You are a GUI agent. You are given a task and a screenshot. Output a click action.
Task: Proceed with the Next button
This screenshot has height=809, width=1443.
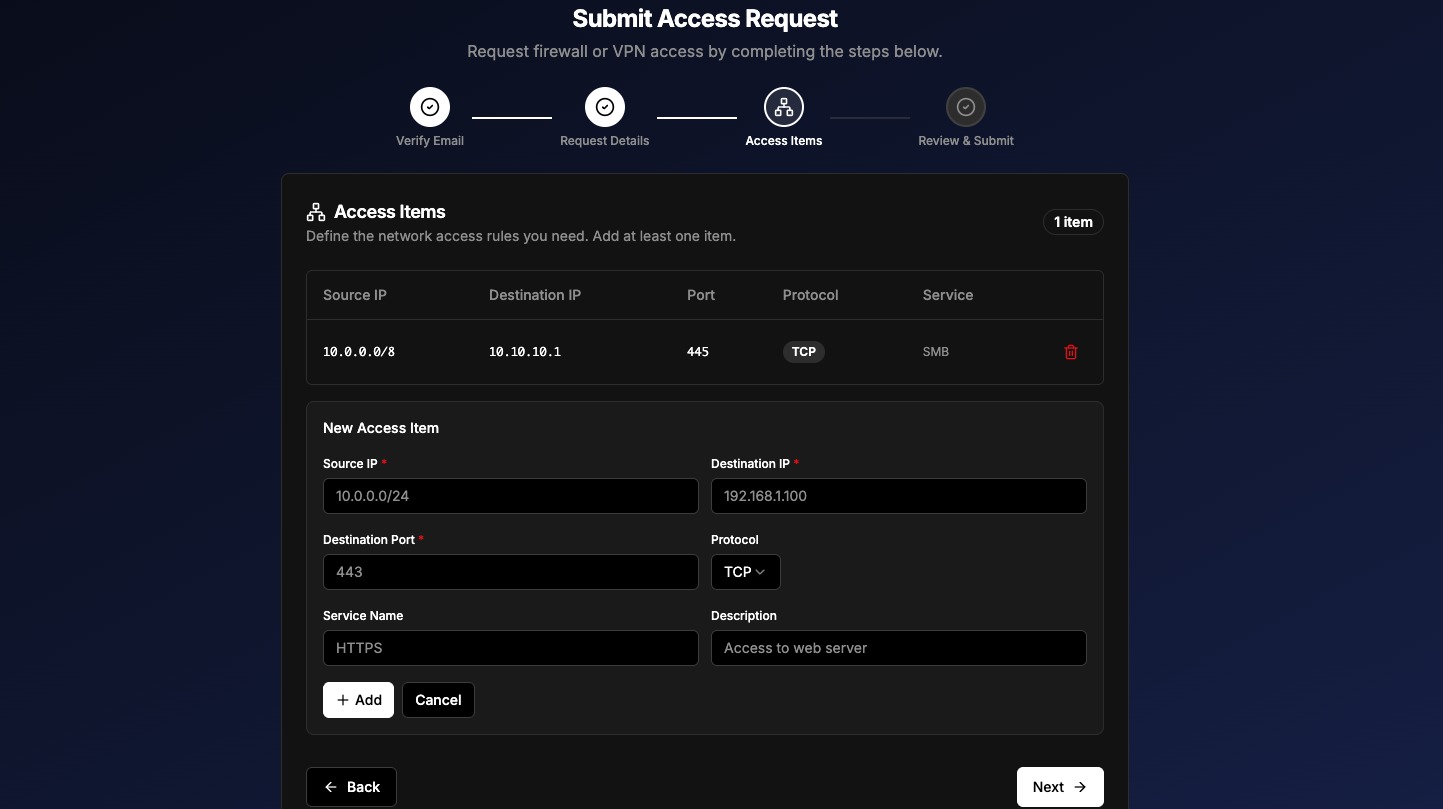point(1060,787)
